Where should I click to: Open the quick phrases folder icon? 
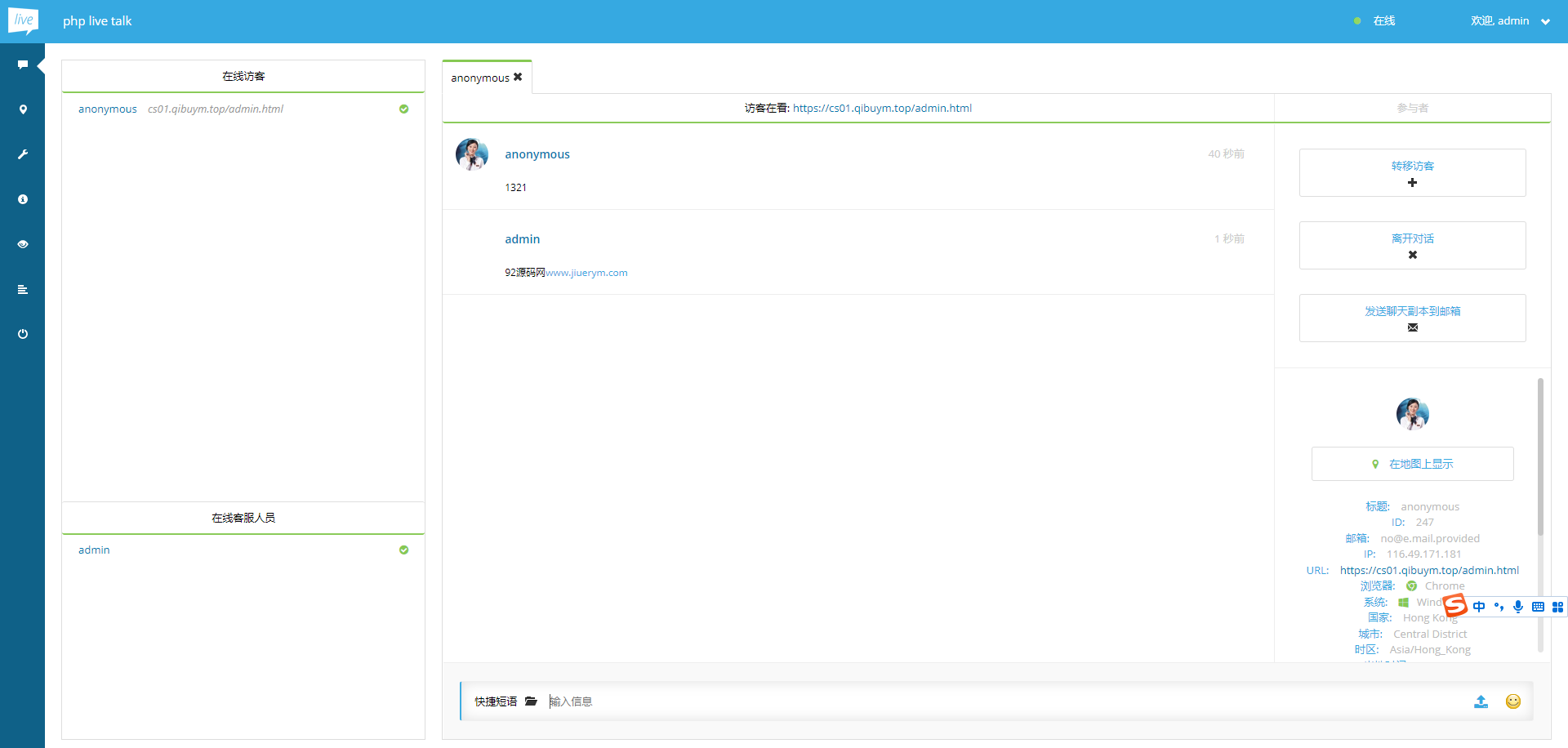(x=531, y=701)
